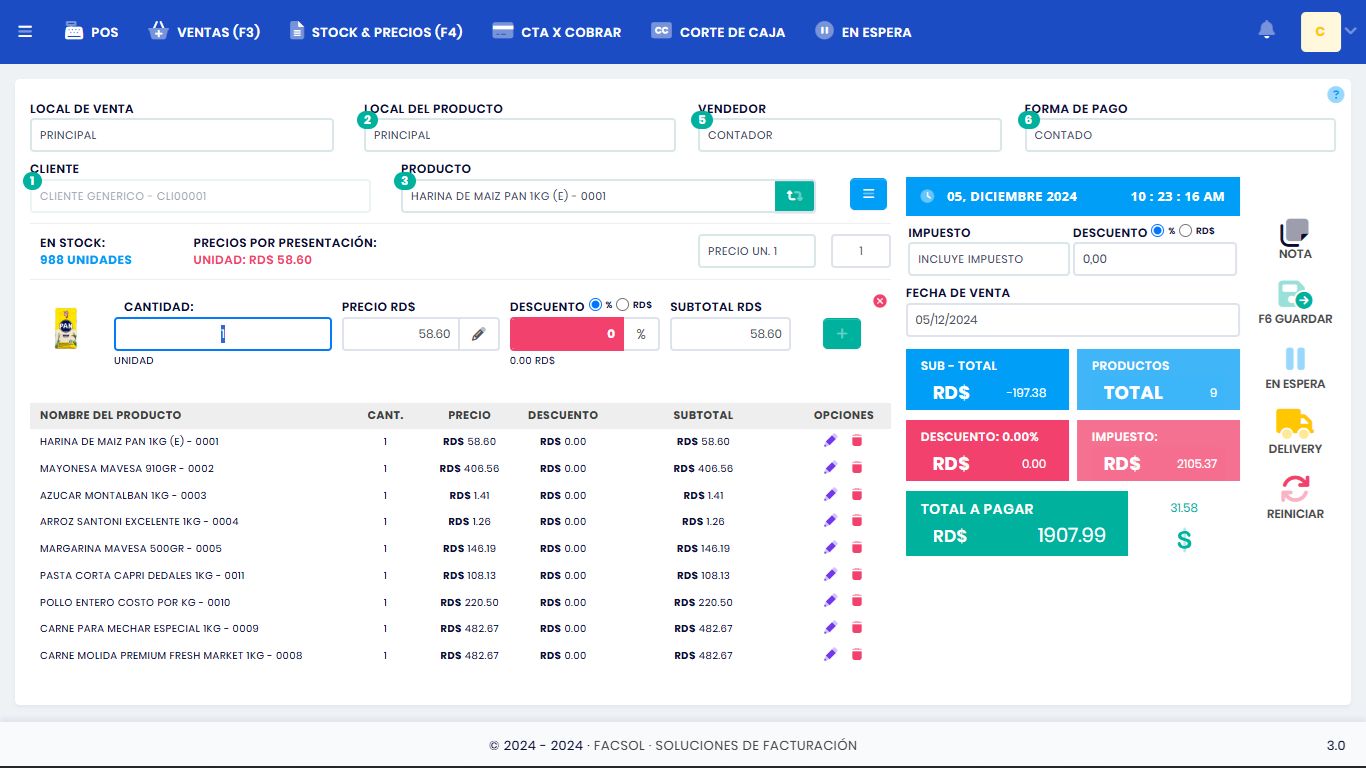The width and height of the screenshot is (1366, 768).
Task: Expand user account menu chevron
Action: (1350, 32)
